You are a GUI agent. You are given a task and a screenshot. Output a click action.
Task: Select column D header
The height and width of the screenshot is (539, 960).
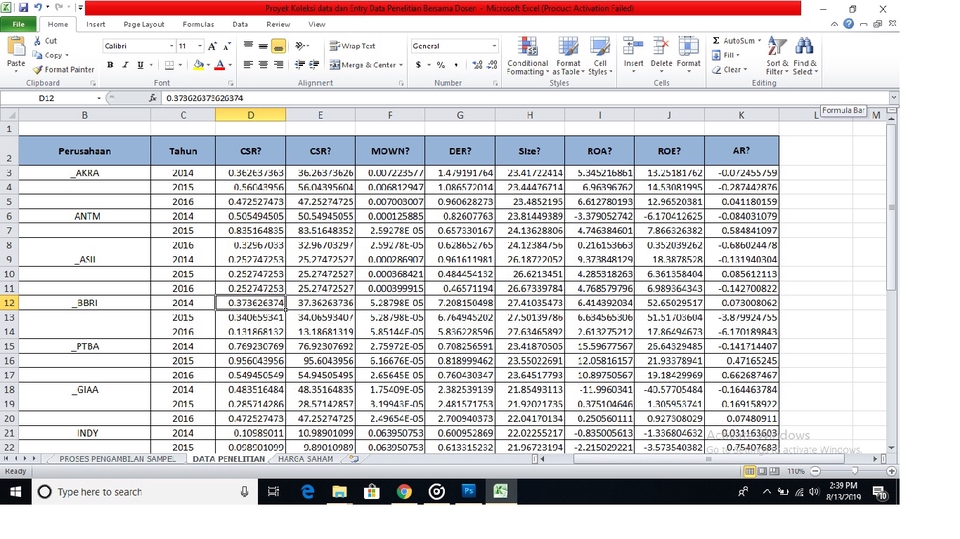tap(250, 115)
